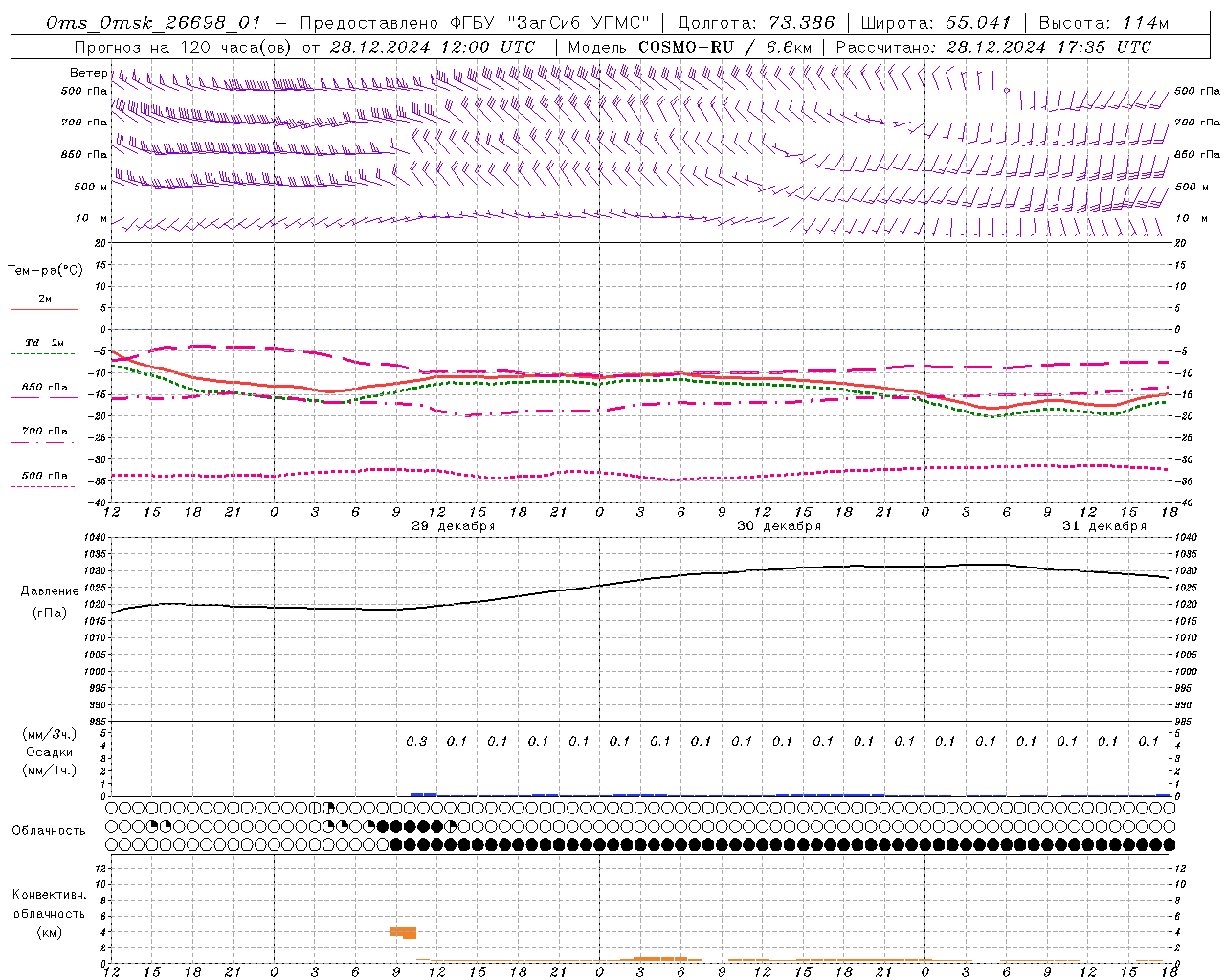Screen dimensions: 1225x980
Task: Click the forecast text Прогноз на 120 часа(ов)
Action: pyautogui.click(x=184, y=47)
